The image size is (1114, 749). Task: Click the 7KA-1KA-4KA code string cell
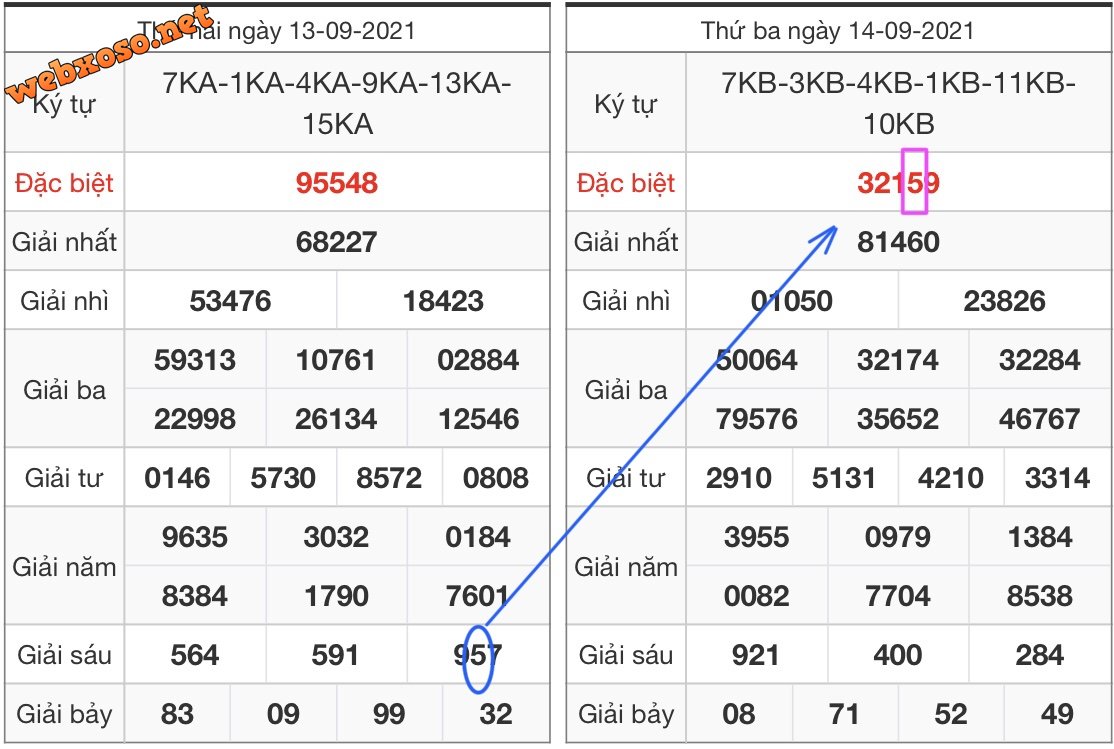pos(336,103)
